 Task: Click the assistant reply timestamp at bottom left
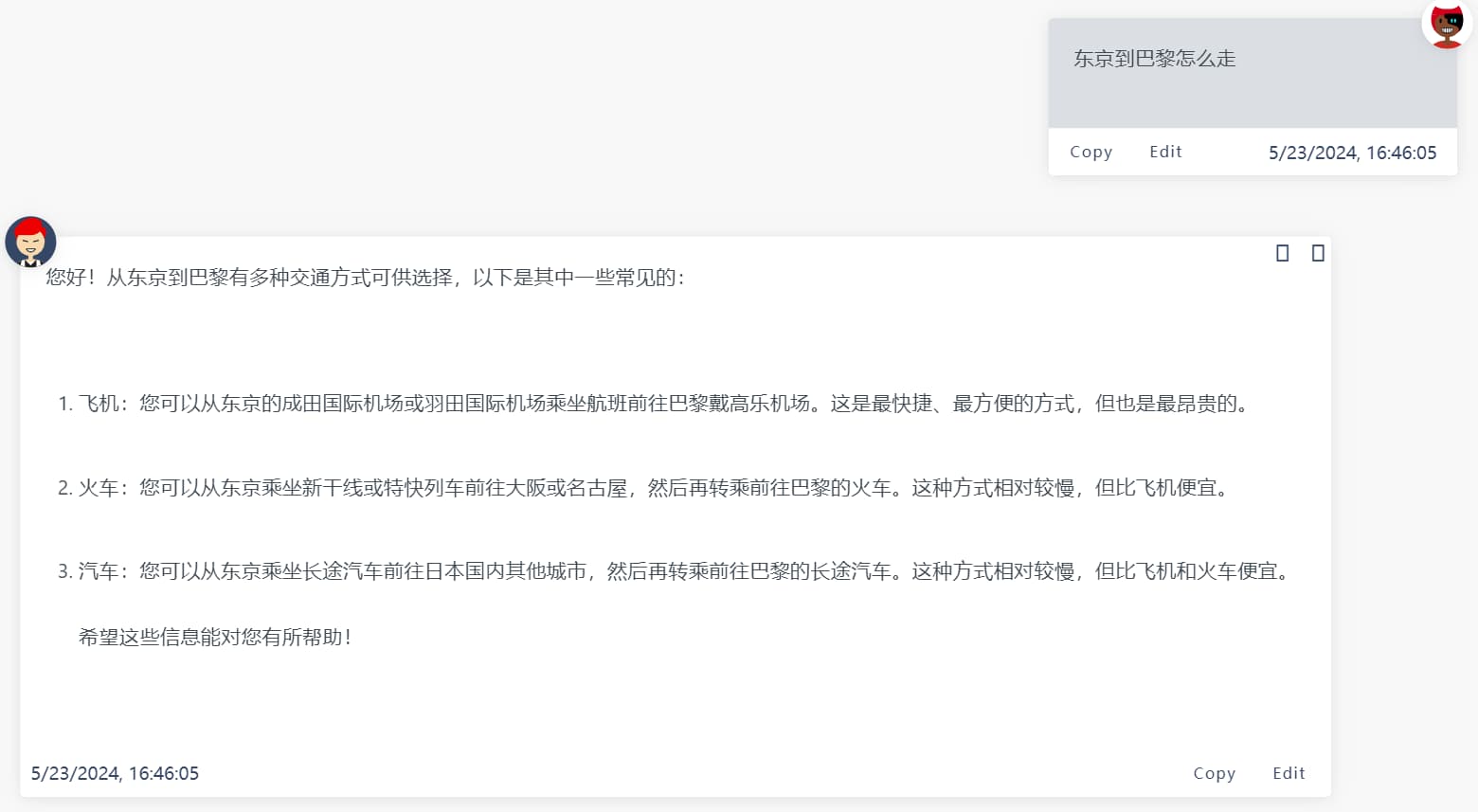pos(115,773)
